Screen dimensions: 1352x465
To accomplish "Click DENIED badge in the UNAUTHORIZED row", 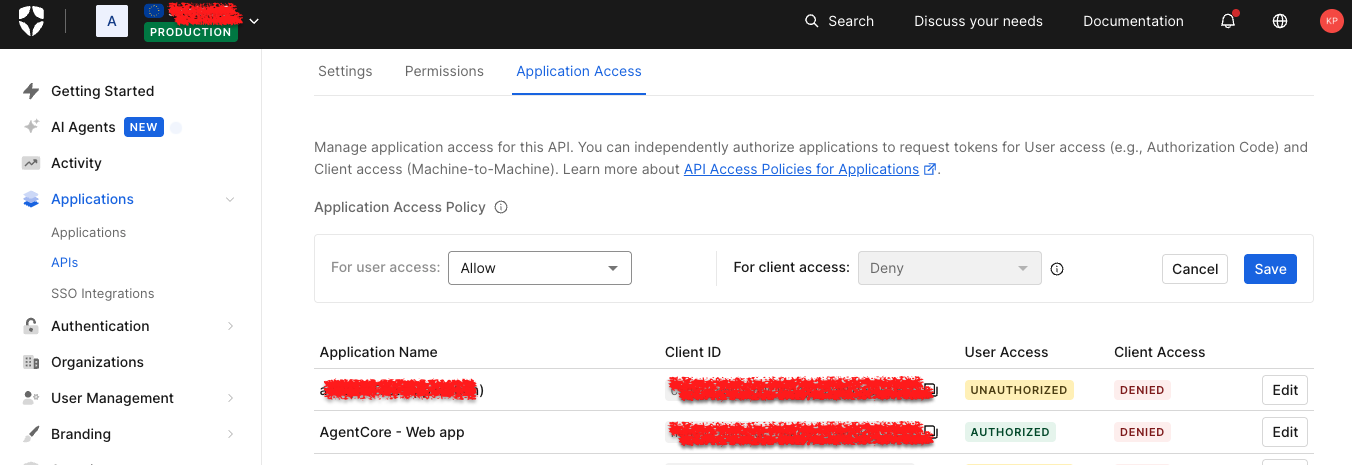I will click(x=1142, y=390).
